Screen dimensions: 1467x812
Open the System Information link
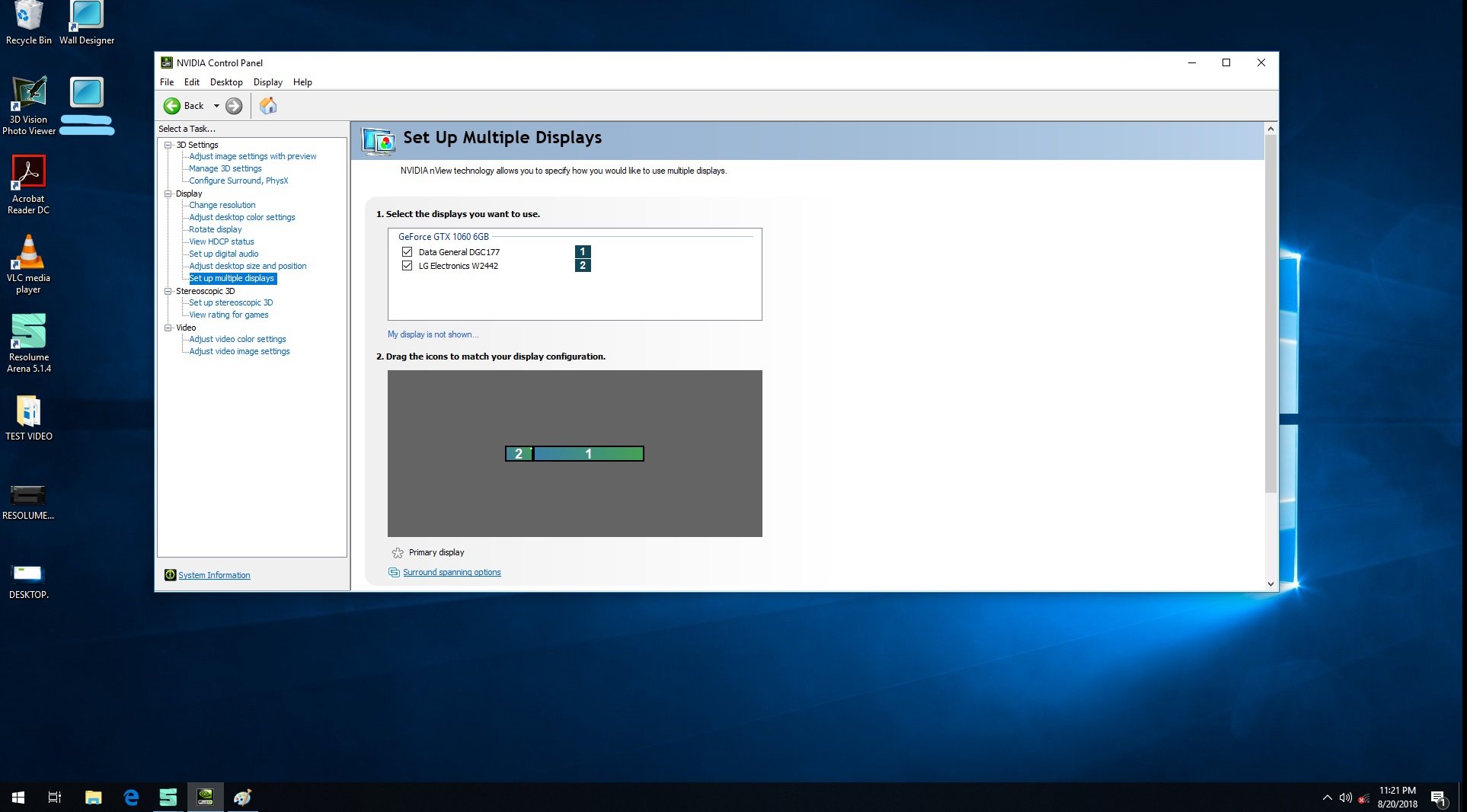pos(214,575)
